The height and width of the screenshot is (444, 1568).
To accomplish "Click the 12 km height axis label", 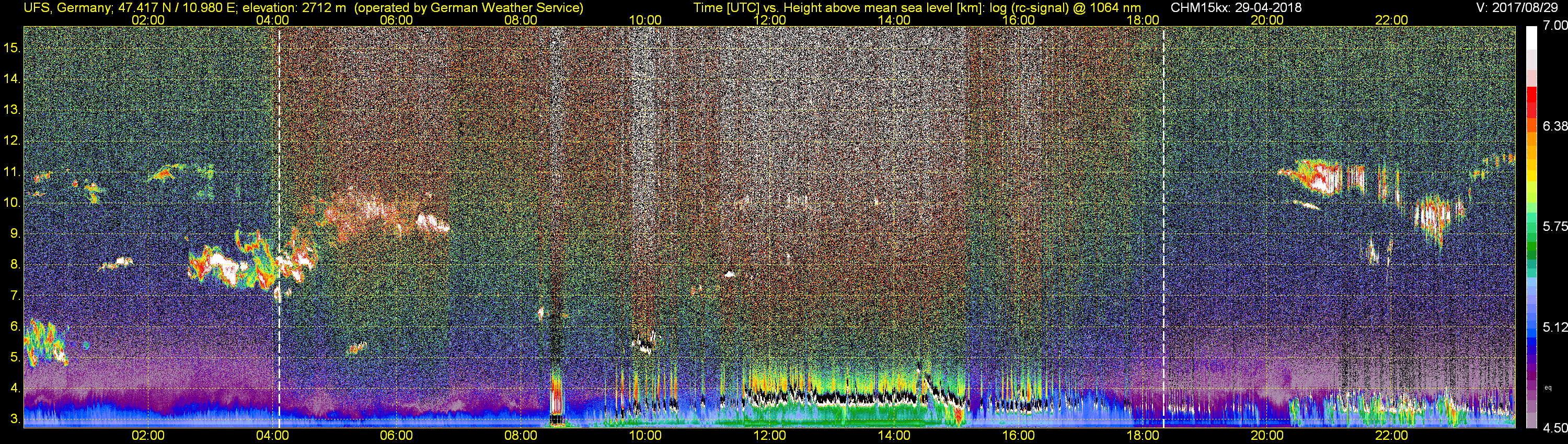I will [12, 141].
